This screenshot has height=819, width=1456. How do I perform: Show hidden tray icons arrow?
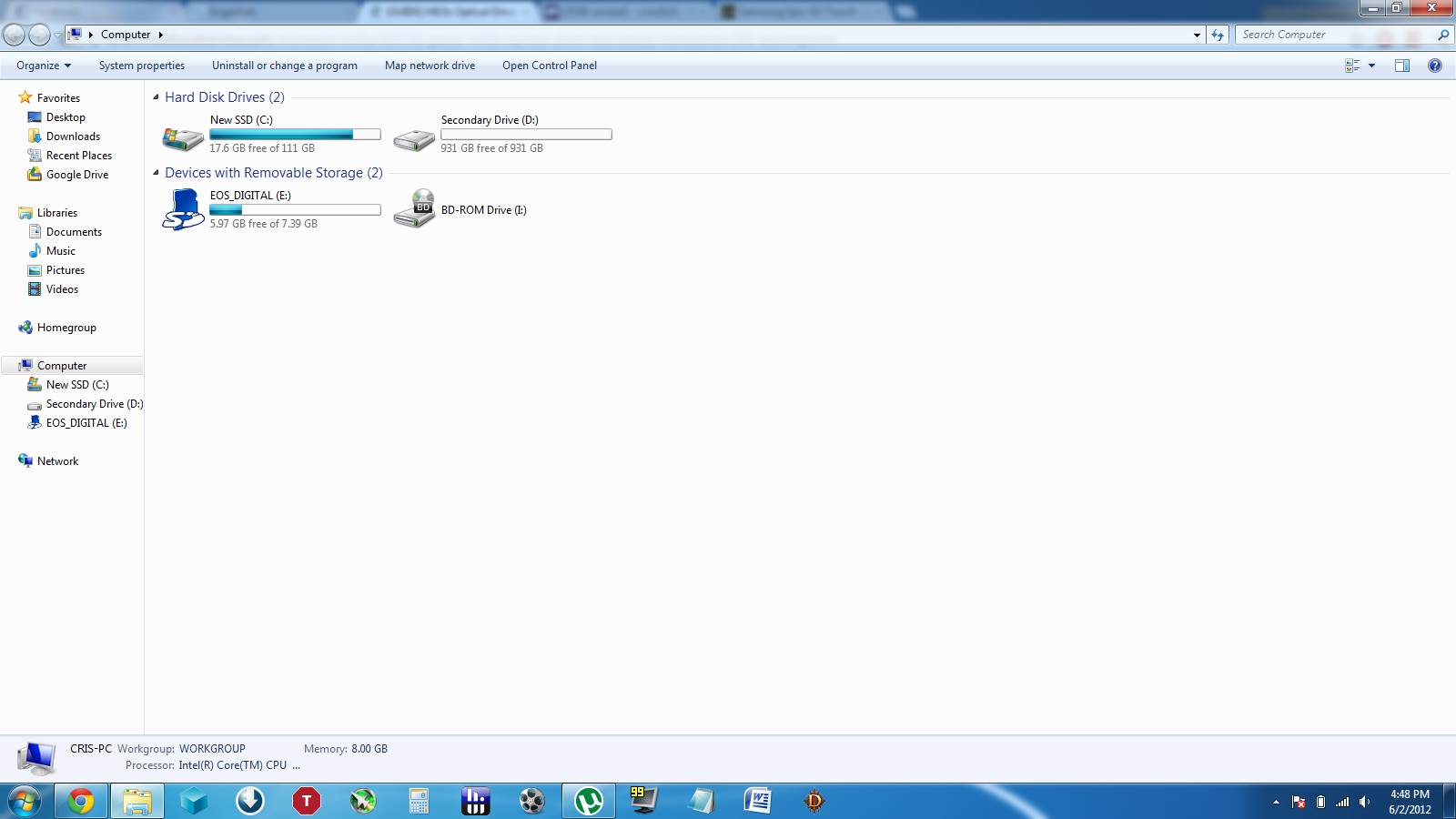tap(1276, 802)
